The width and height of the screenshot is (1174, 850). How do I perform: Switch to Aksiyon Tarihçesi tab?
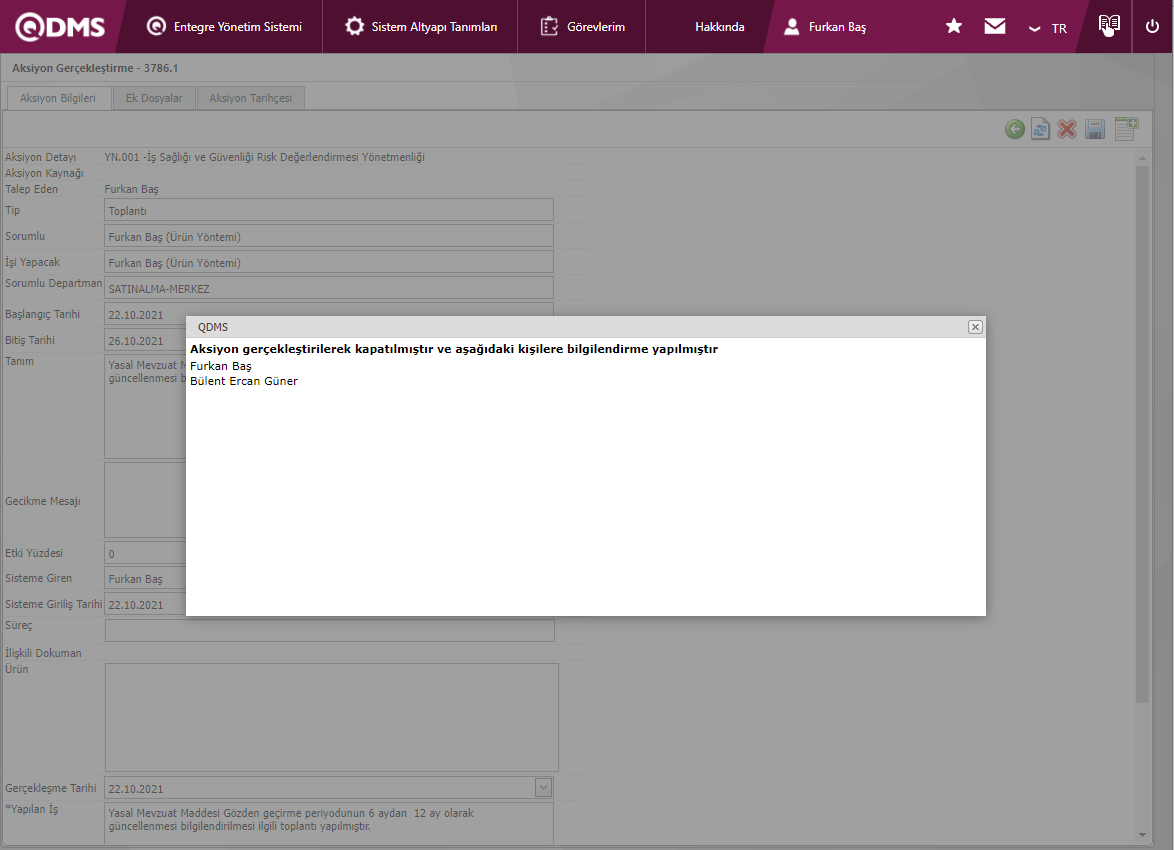pyautogui.click(x=251, y=98)
